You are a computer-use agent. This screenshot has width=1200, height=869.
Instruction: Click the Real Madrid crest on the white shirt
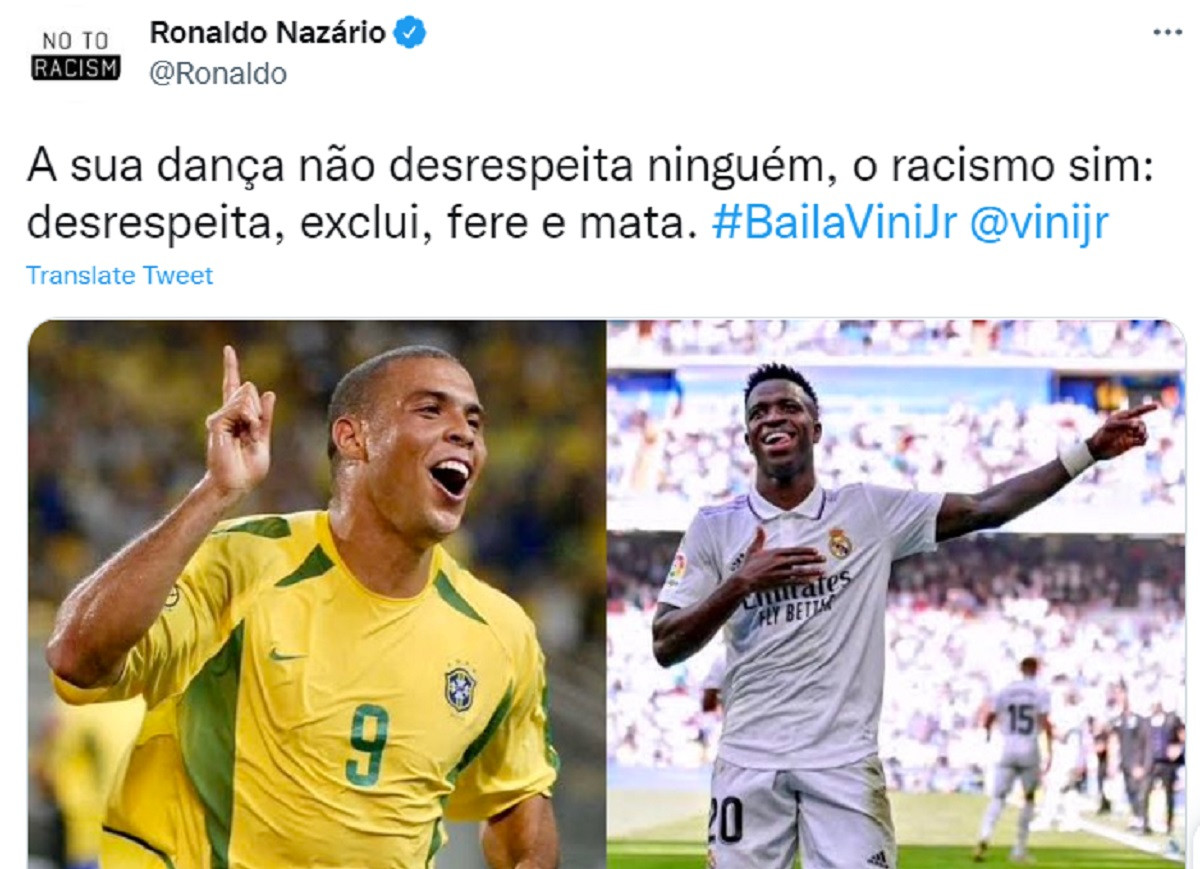point(839,543)
